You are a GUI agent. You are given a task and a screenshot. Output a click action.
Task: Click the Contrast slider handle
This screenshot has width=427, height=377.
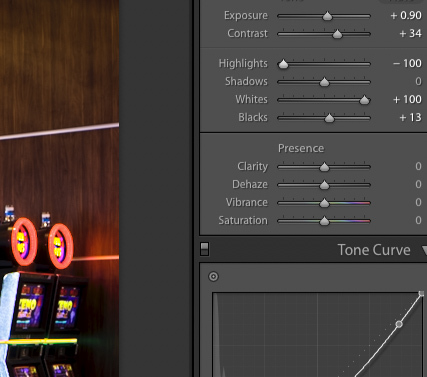(x=337, y=34)
